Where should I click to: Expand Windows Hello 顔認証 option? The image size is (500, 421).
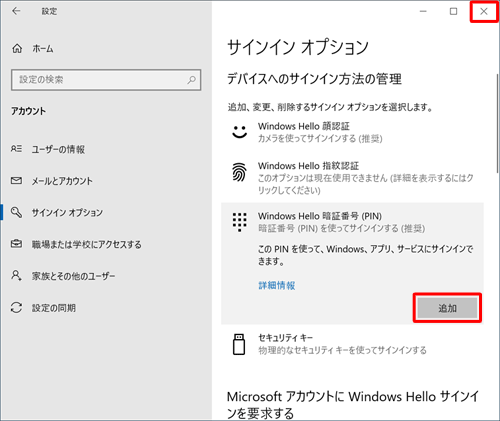pyautogui.click(x=352, y=132)
